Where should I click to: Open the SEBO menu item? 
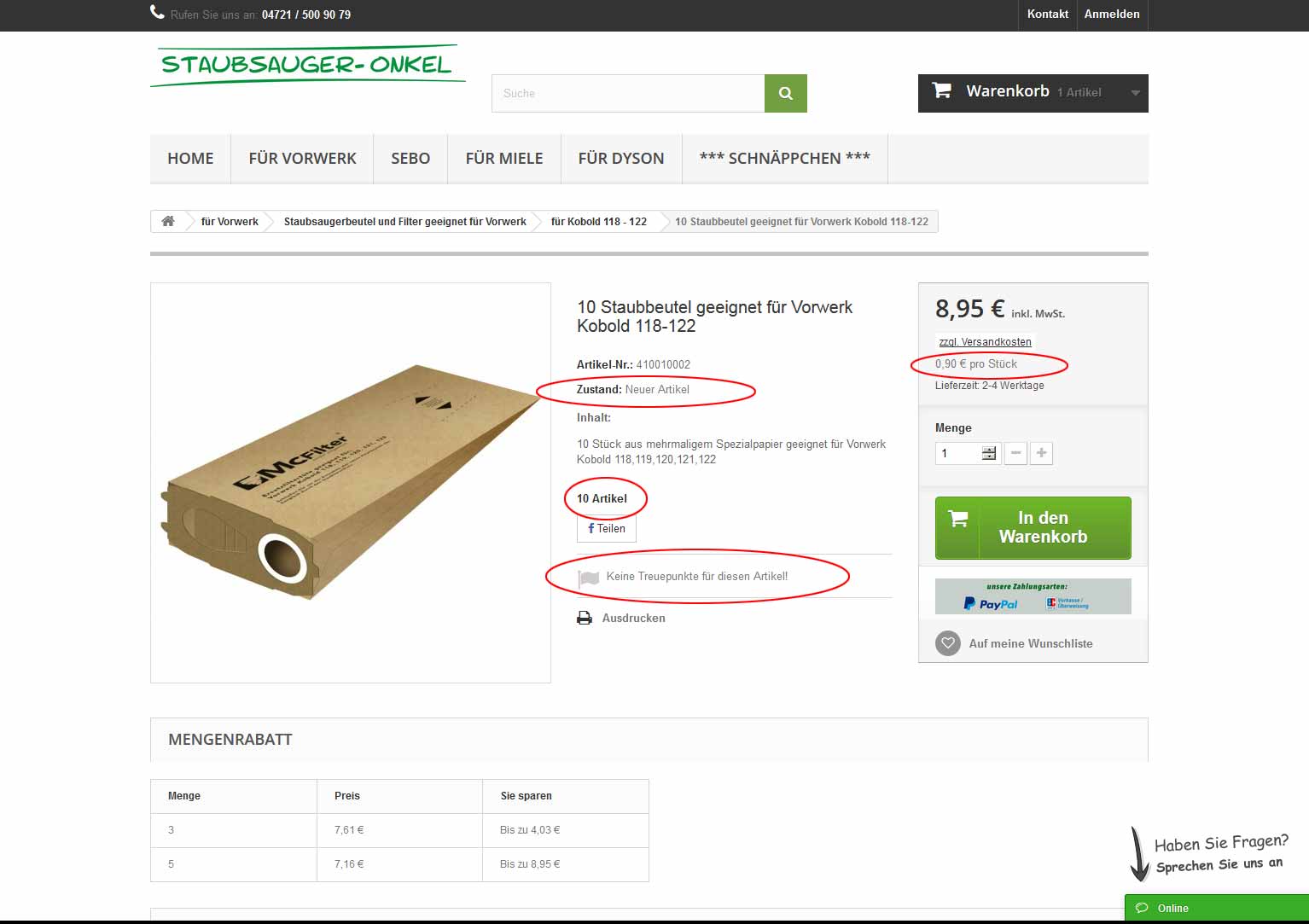[x=410, y=158]
